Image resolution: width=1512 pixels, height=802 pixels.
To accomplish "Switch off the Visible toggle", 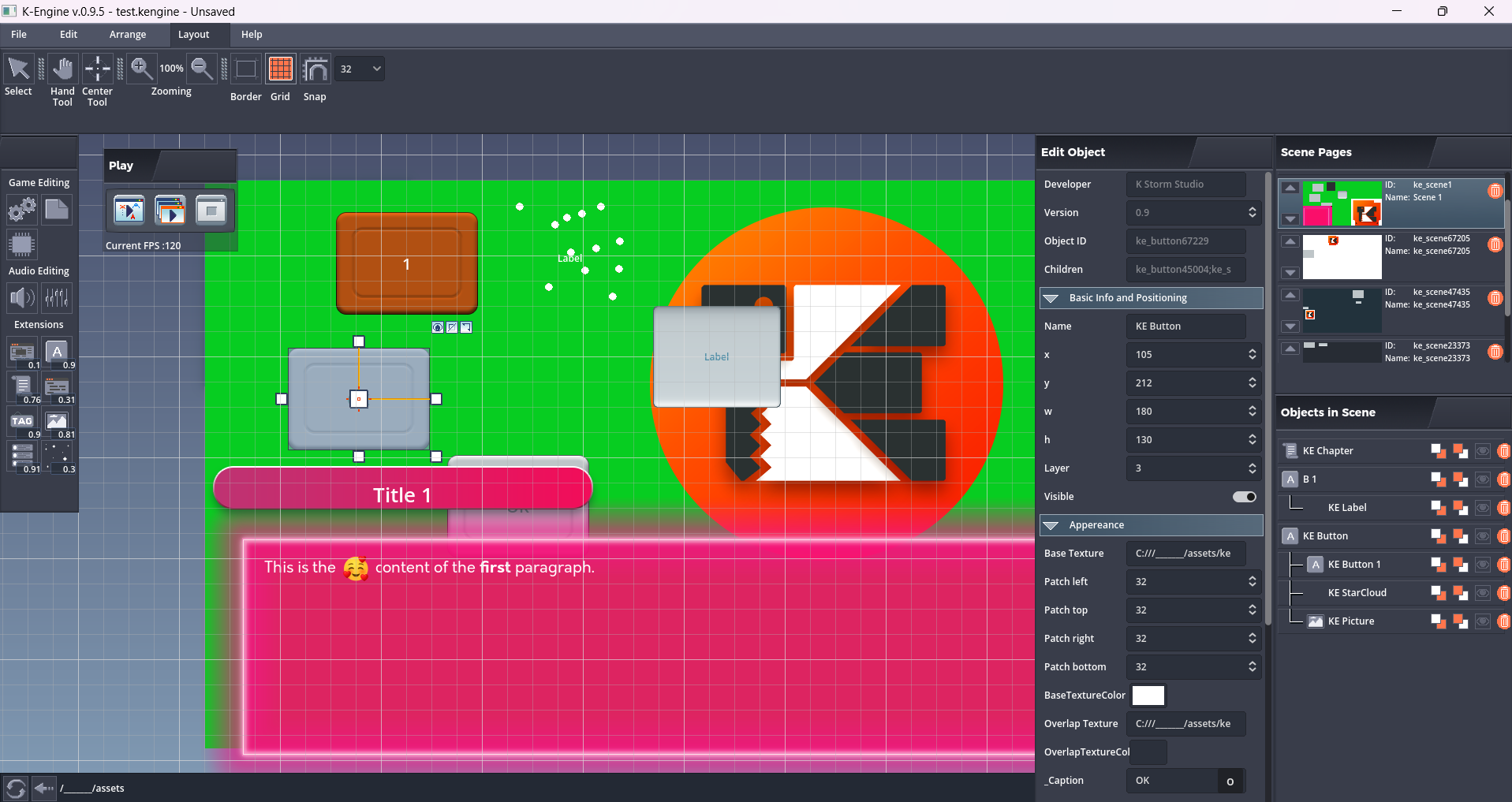I will pyautogui.click(x=1245, y=497).
